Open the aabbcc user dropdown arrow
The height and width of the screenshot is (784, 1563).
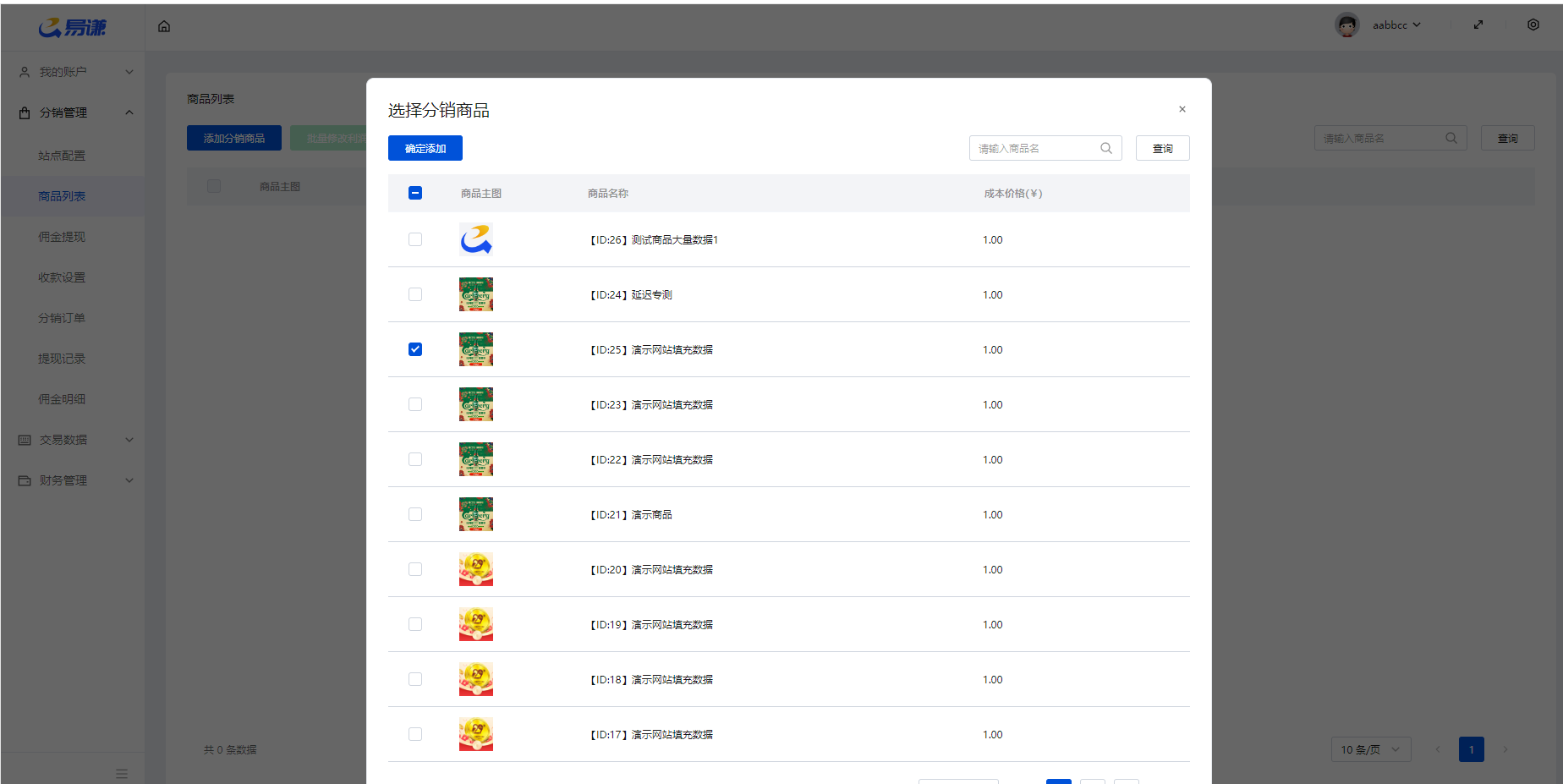(1417, 25)
